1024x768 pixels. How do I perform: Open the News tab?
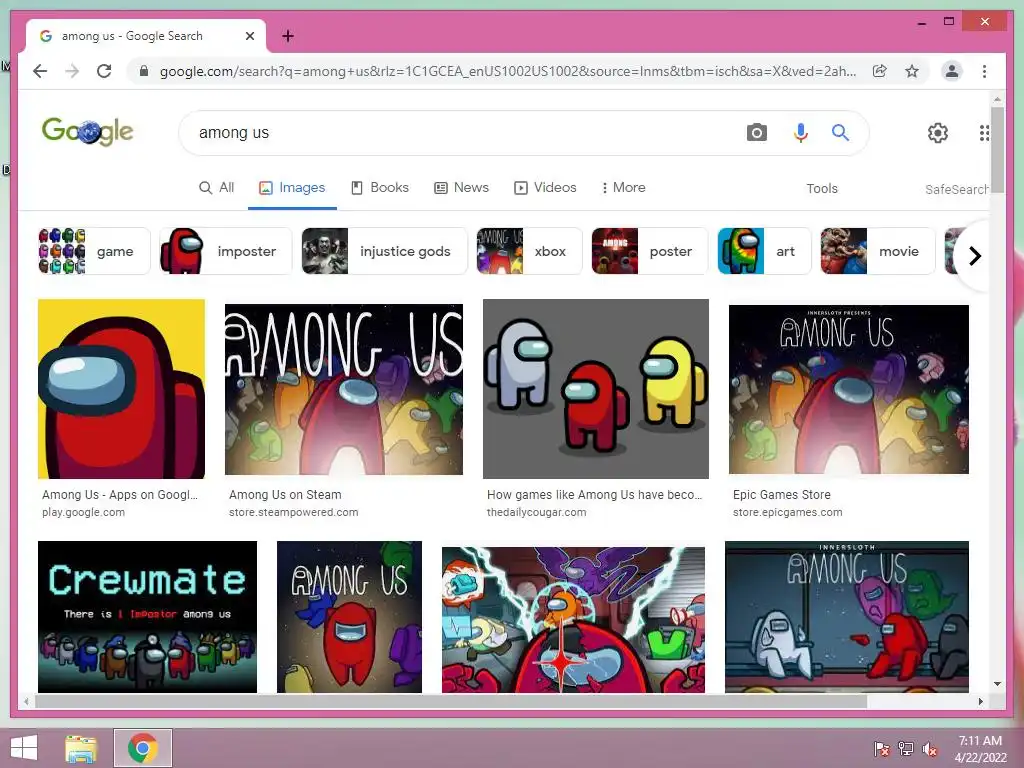tap(461, 188)
